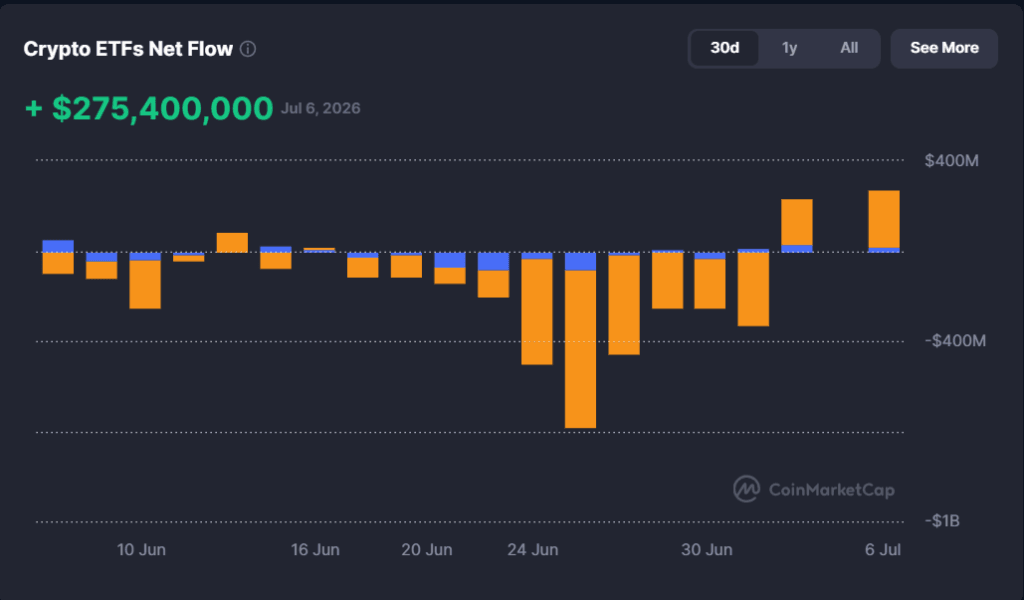
Task: Click the 6 Jul x-axis date label
Action: (883, 550)
